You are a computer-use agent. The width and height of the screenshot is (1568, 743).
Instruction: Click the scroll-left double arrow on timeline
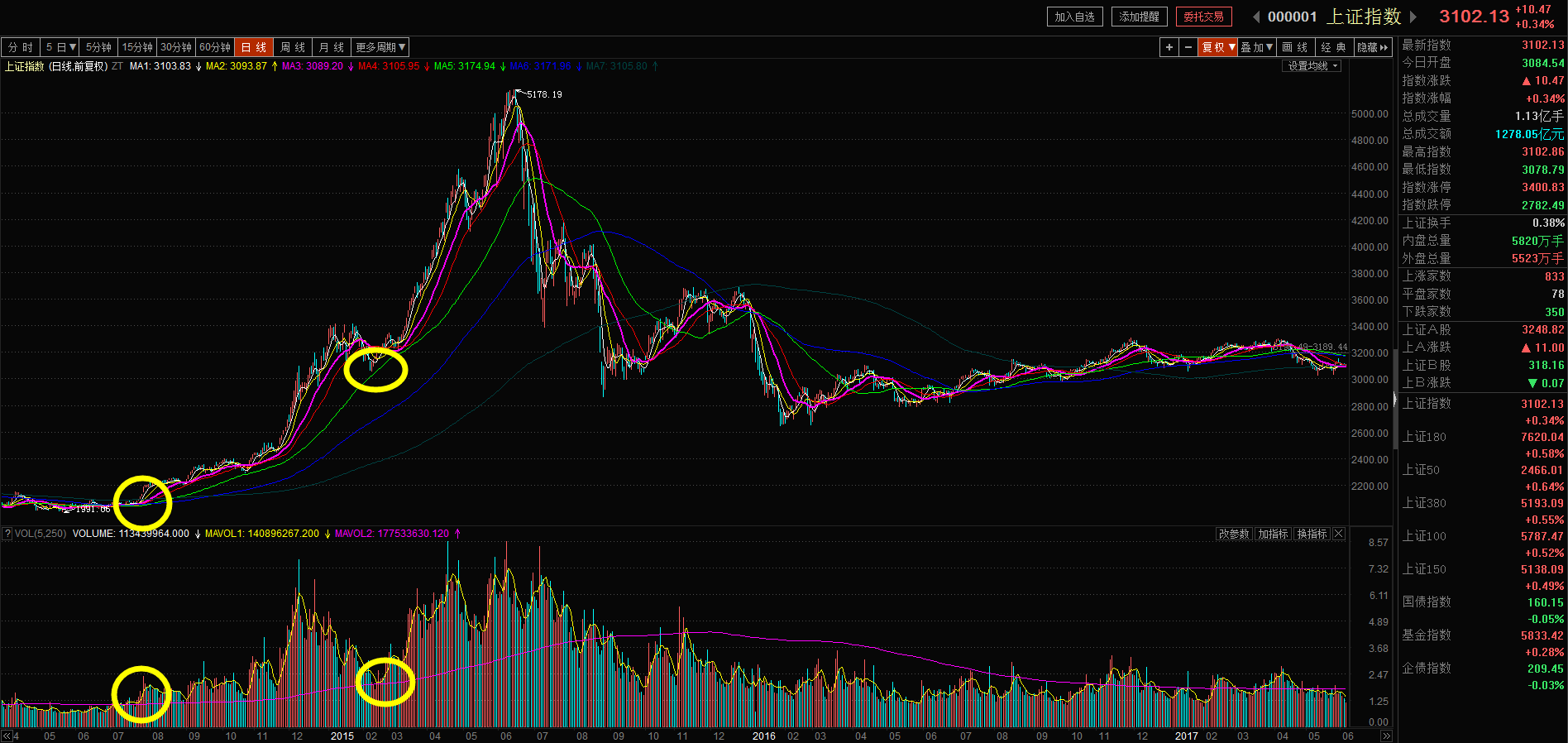coord(7,736)
